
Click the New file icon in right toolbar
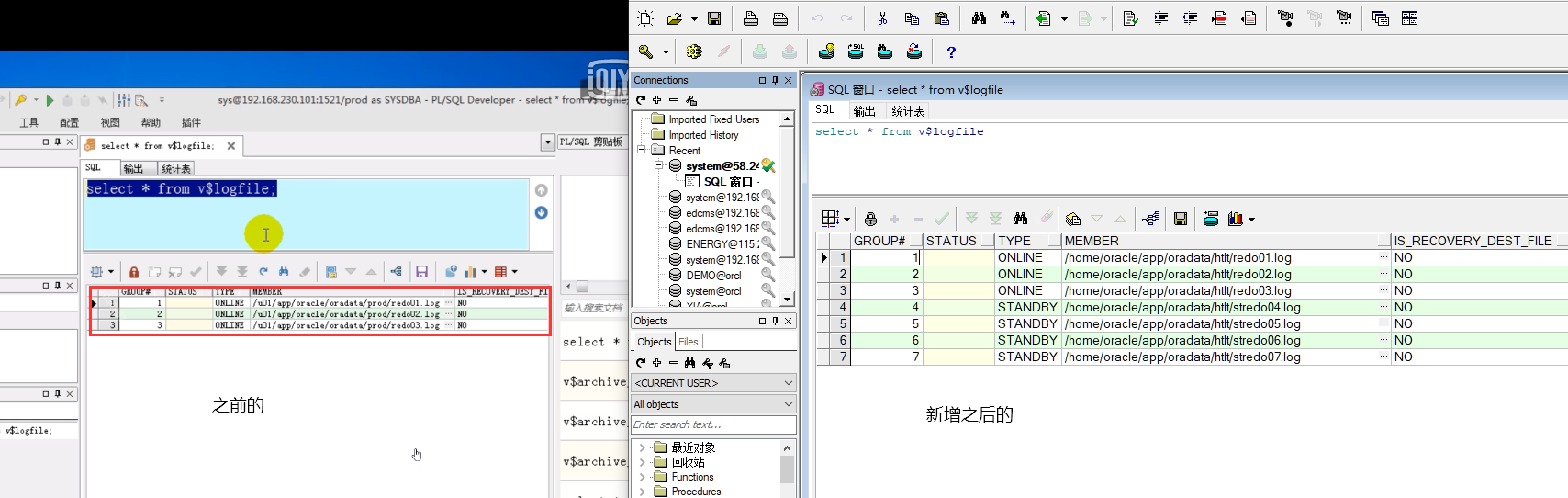click(x=645, y=18)
